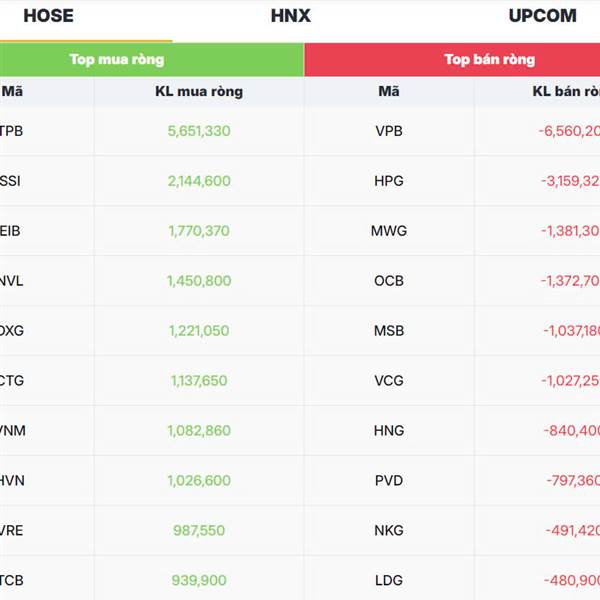Select the MWG net sell value
Viewport: 600px width, 600px height.
click(x=570, y=231)
